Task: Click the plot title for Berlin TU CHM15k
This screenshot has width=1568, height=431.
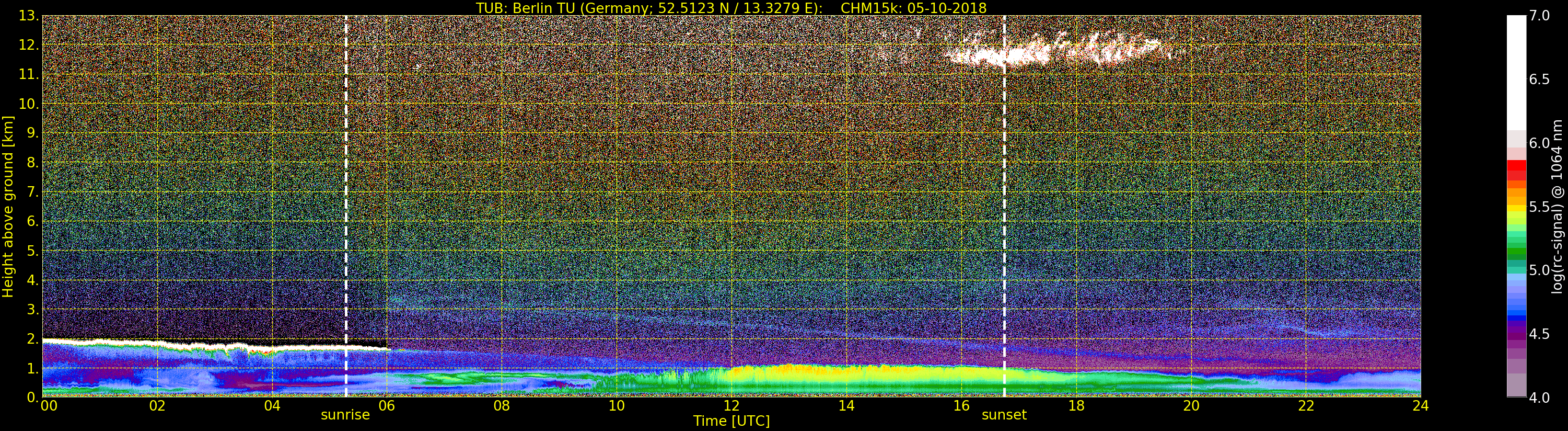Action: (x=731, y=8)
